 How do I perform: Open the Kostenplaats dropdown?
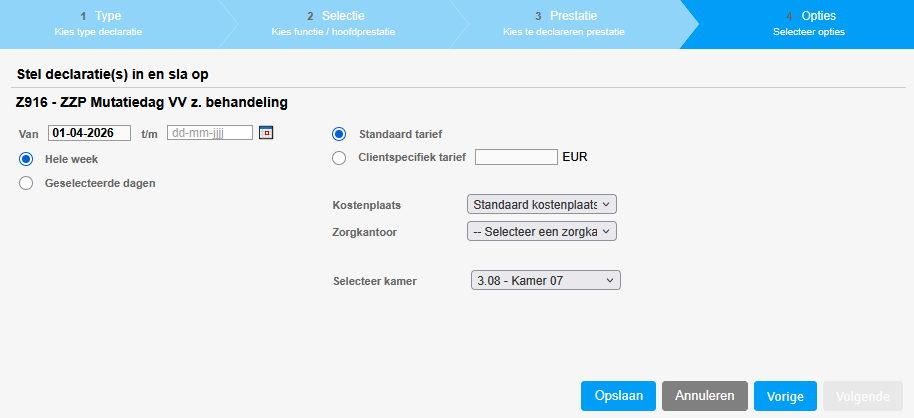pyautogui.click(x=542, y=204)
